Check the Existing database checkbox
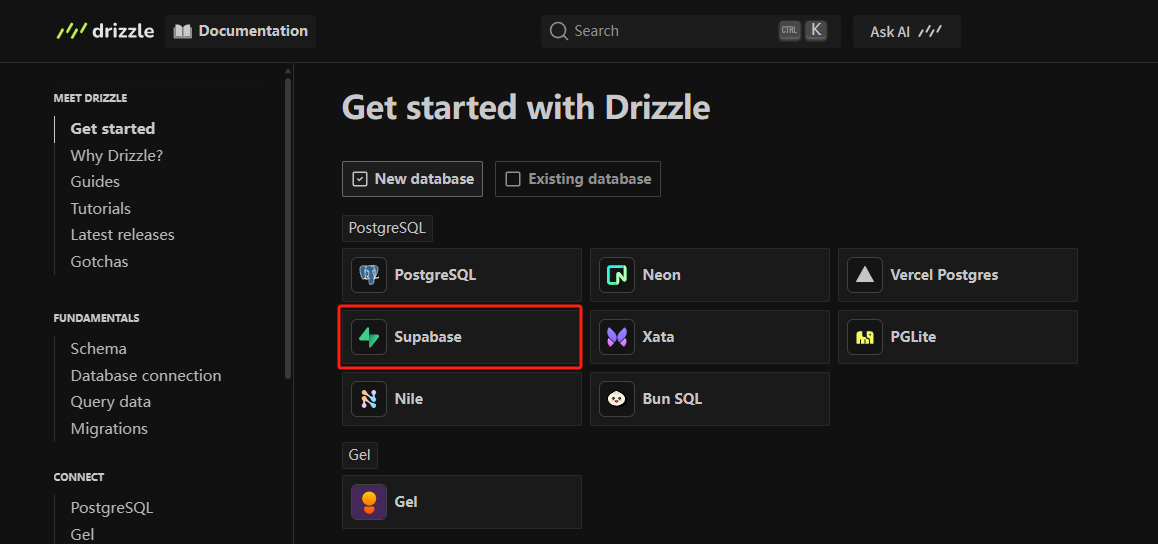This screenshot has height=544, width=1158. coord(513,179)
